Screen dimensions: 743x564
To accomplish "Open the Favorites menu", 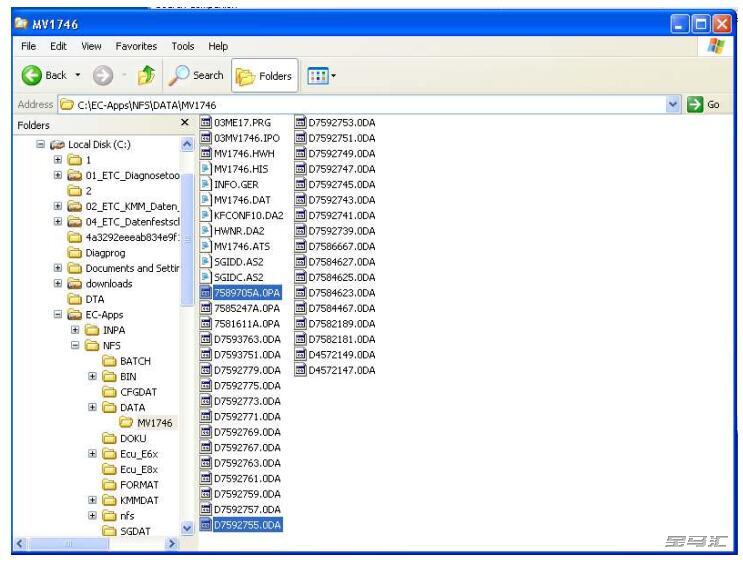I will coord(136,46).
